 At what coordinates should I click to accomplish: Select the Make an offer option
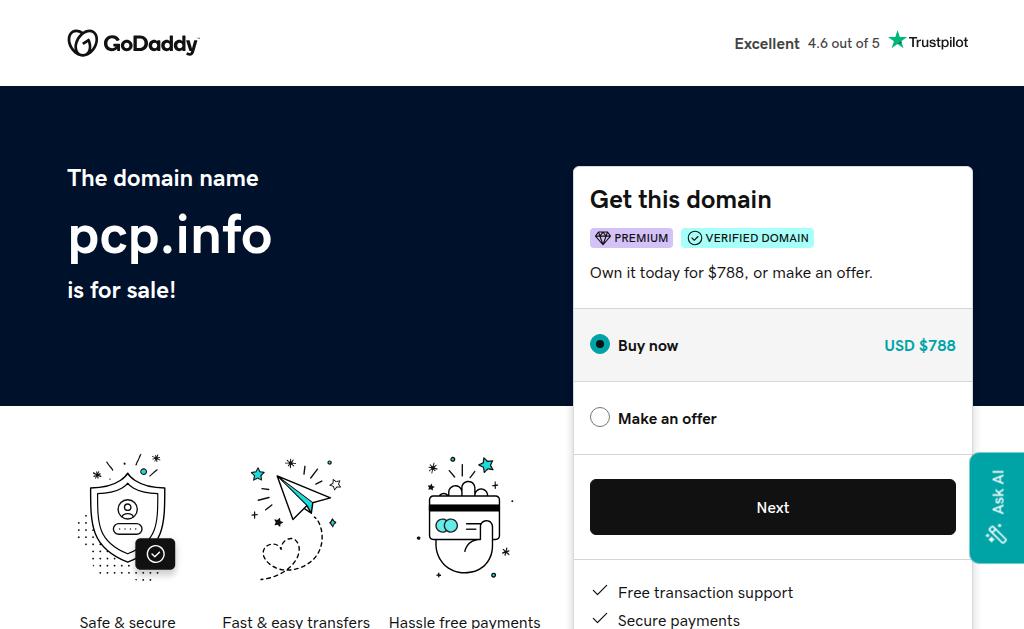600,418
